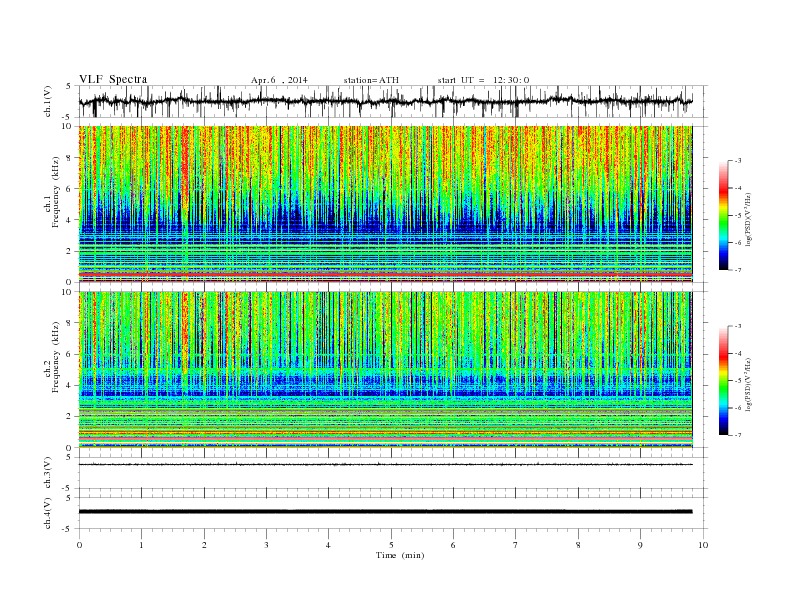The image size is (792, 612).
Task: Click the "7" tick on the time axis
Action: point(516,545)
